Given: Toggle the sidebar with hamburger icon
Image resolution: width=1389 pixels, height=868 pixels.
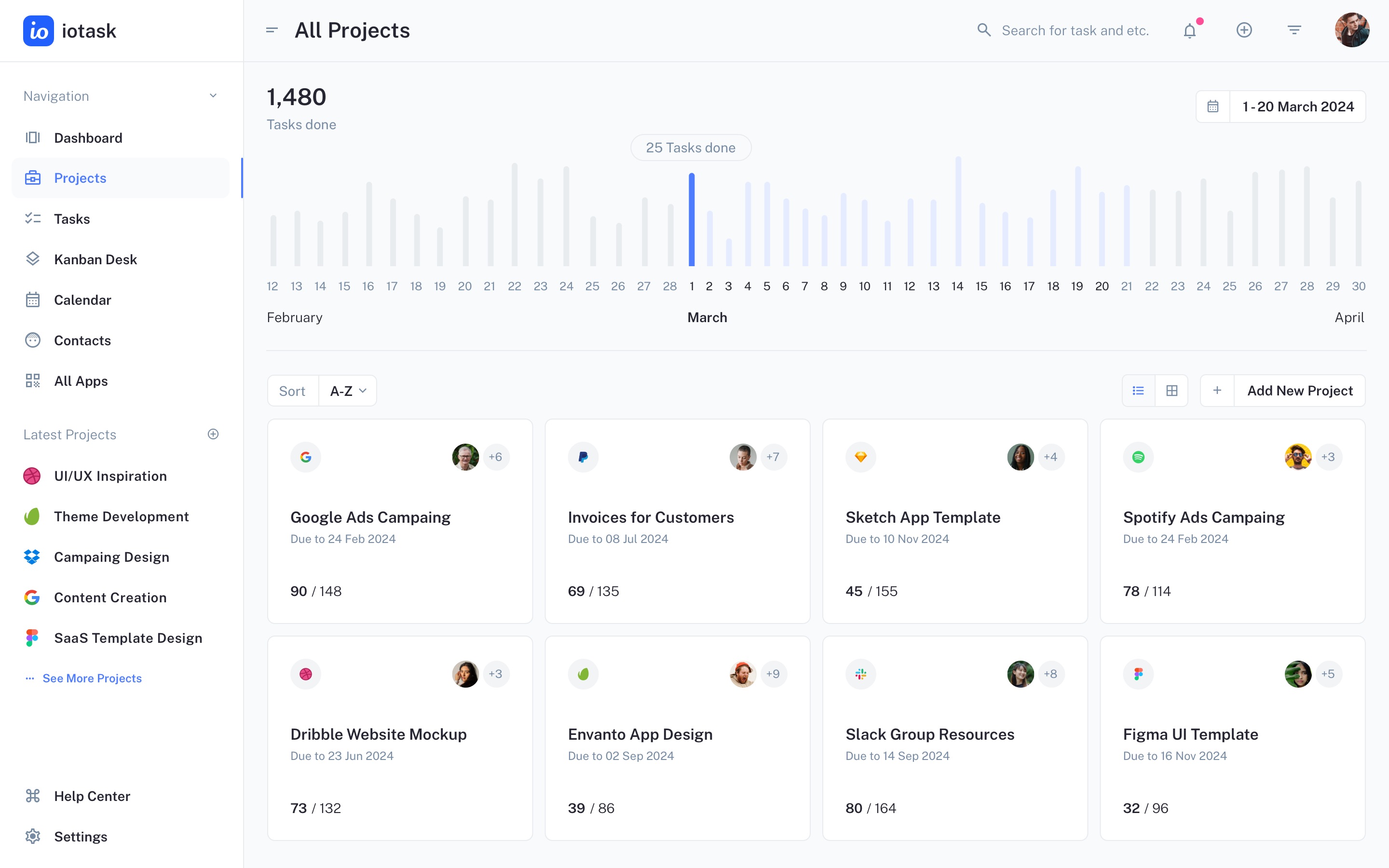Looking at the screenshot, I should (x=272, y=30).
